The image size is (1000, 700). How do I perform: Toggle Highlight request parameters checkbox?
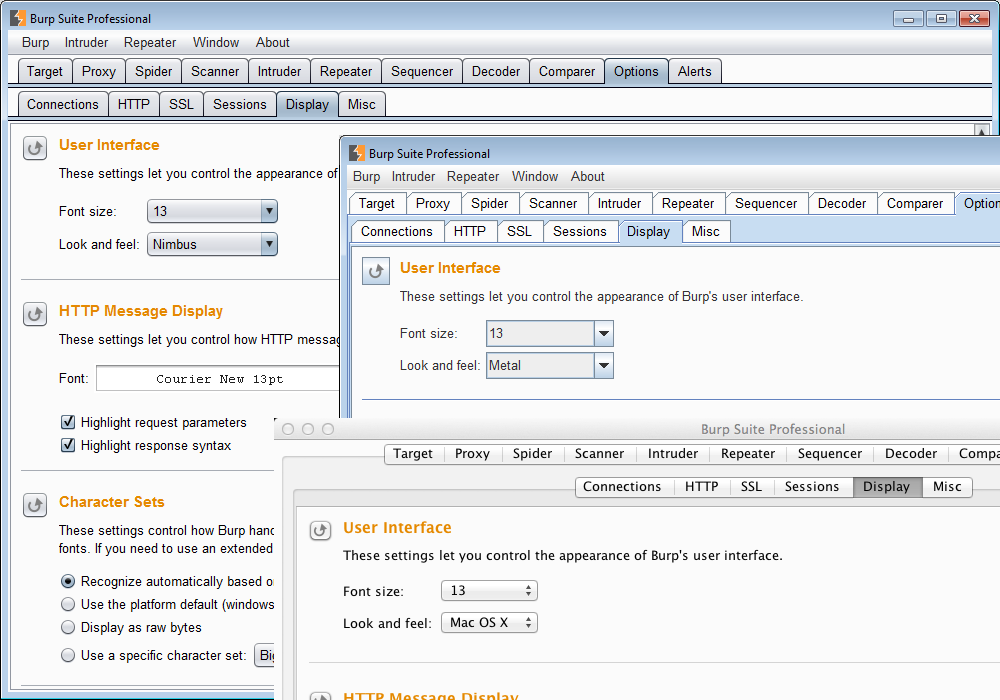click(x=68, y=422)
